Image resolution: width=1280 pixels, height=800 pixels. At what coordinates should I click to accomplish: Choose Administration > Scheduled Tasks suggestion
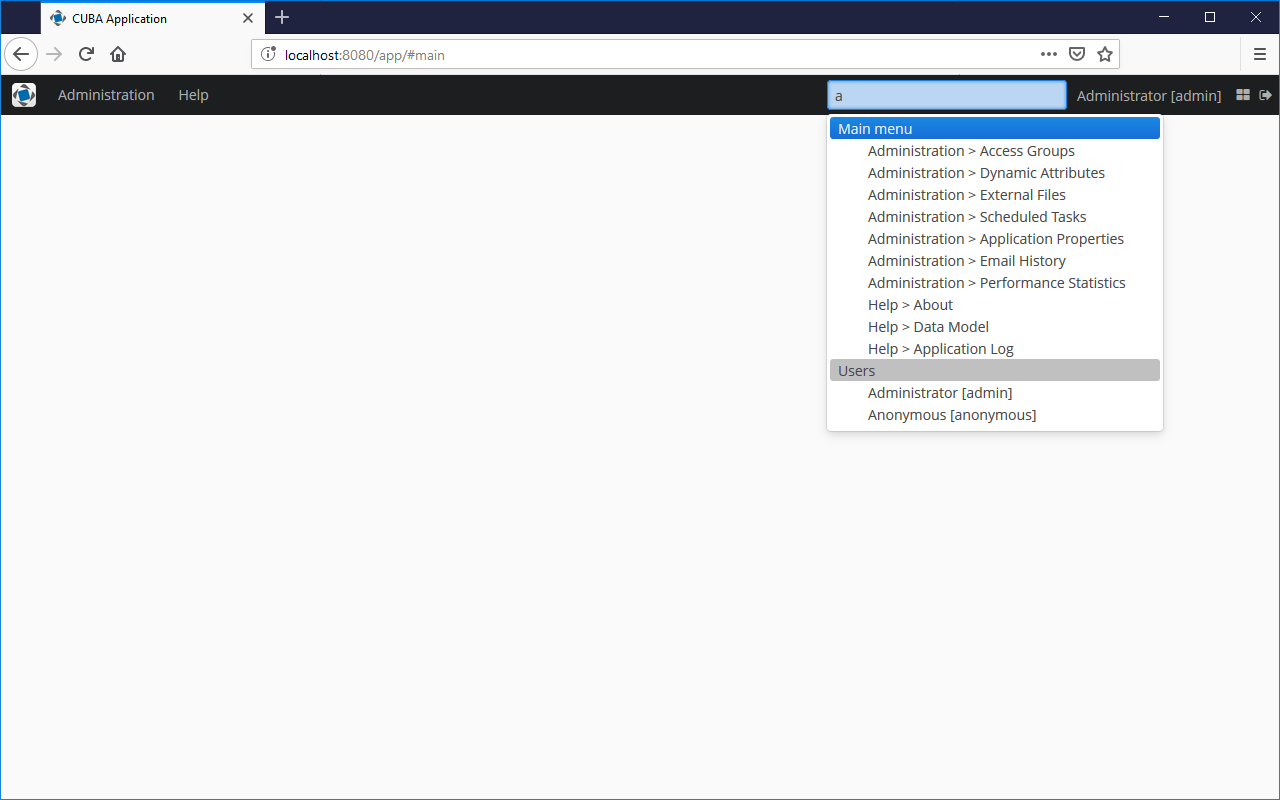coord(995,217)
